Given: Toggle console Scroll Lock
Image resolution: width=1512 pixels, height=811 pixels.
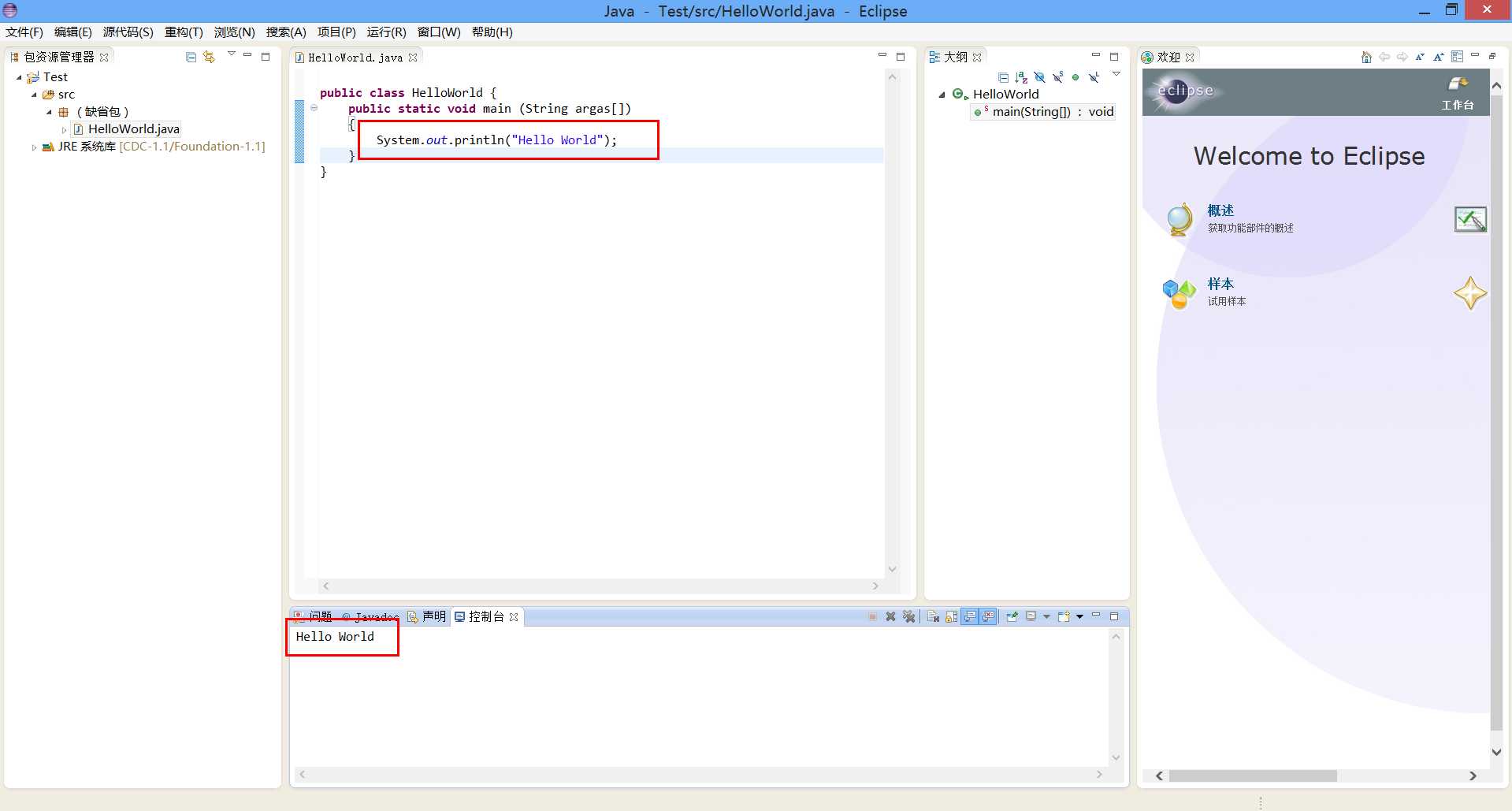Looking at the screenshot, I should [x=951, y=616].
